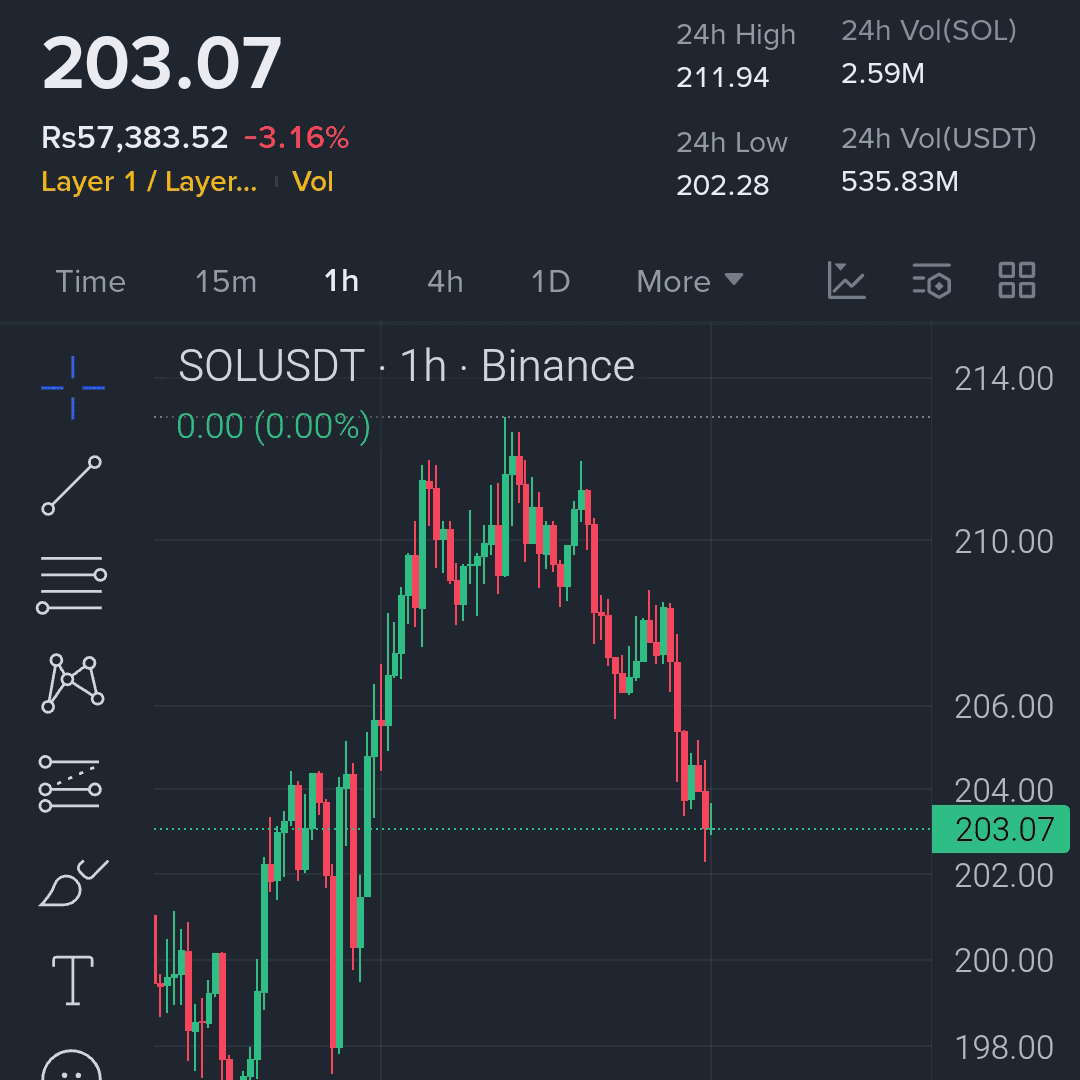Screen dimensions: 1080x1080
Task: Select the 1D timeframe
Action: point(550,282)
